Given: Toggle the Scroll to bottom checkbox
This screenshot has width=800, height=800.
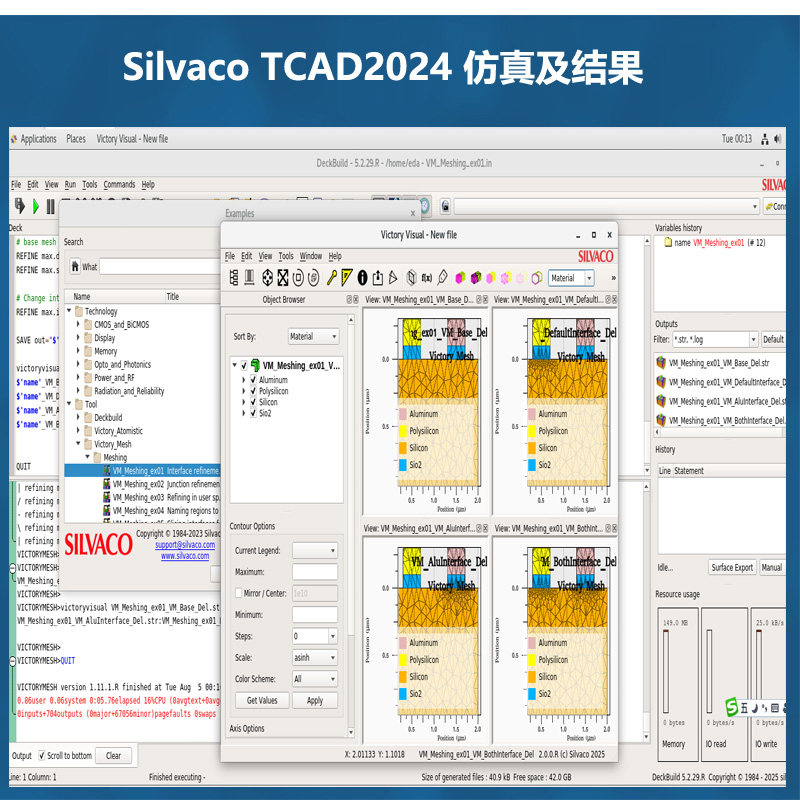Looking at the screenshot, I should 42,756.
